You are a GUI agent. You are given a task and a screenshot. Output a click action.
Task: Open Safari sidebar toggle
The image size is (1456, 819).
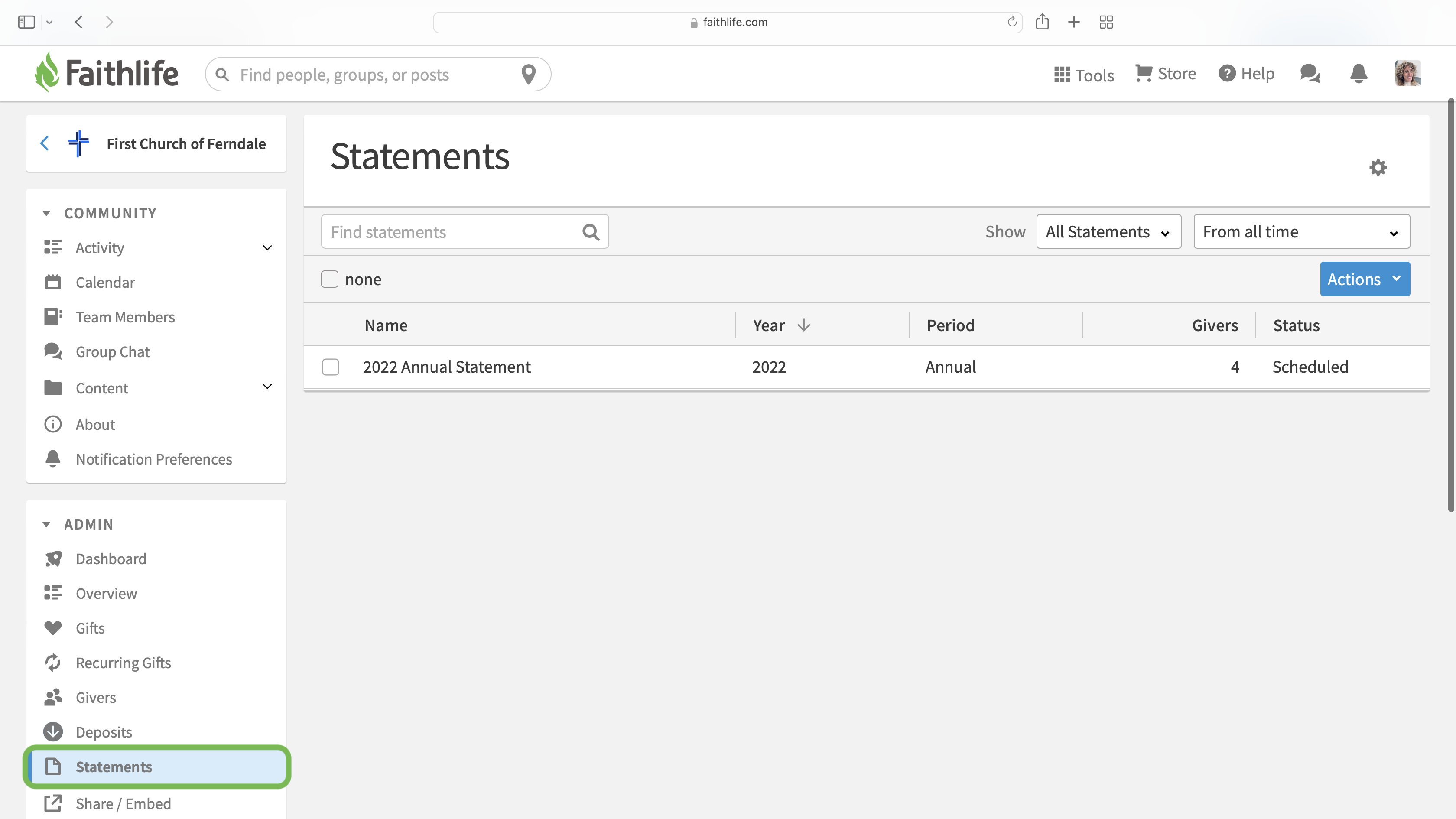coord(26,22)
